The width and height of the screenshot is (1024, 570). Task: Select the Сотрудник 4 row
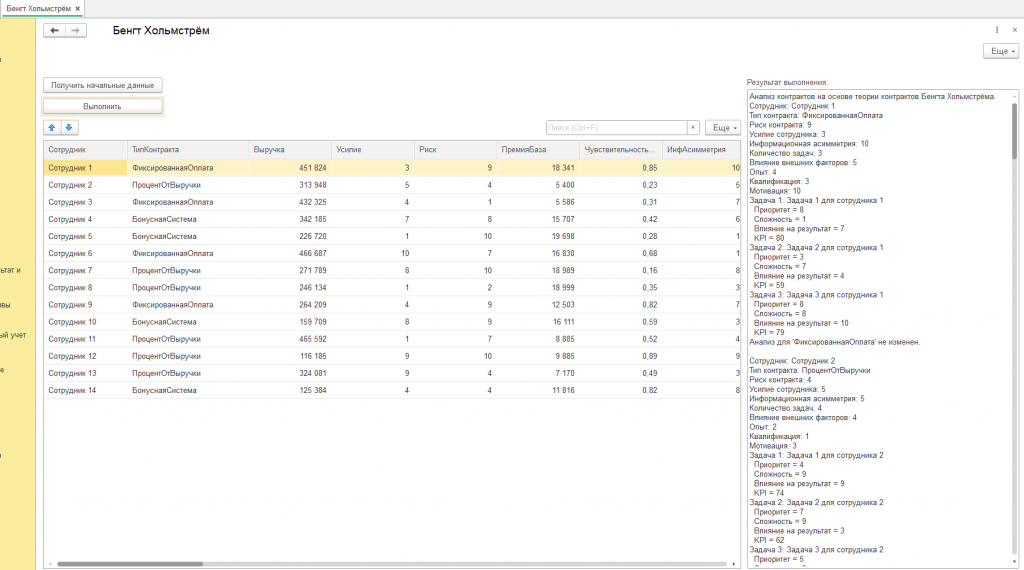pos(392,219)
